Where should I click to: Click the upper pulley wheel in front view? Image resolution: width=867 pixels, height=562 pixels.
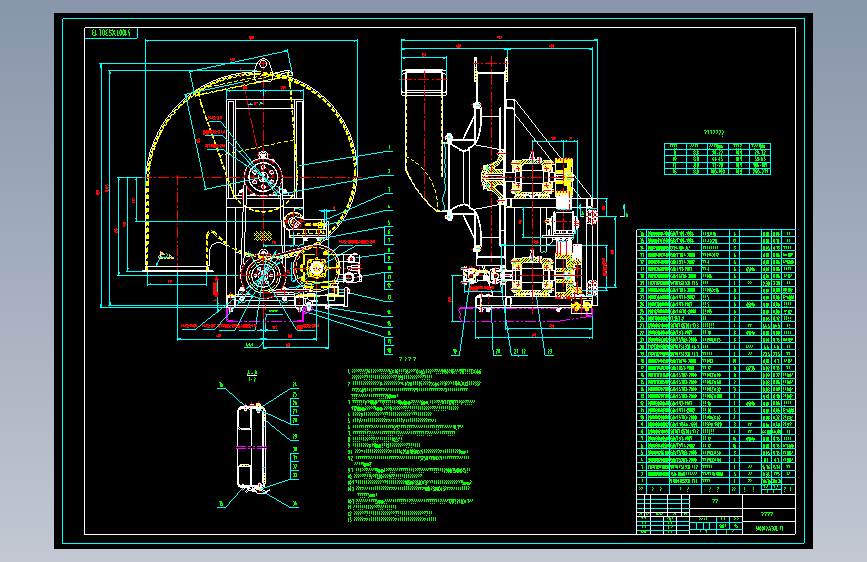264,176
